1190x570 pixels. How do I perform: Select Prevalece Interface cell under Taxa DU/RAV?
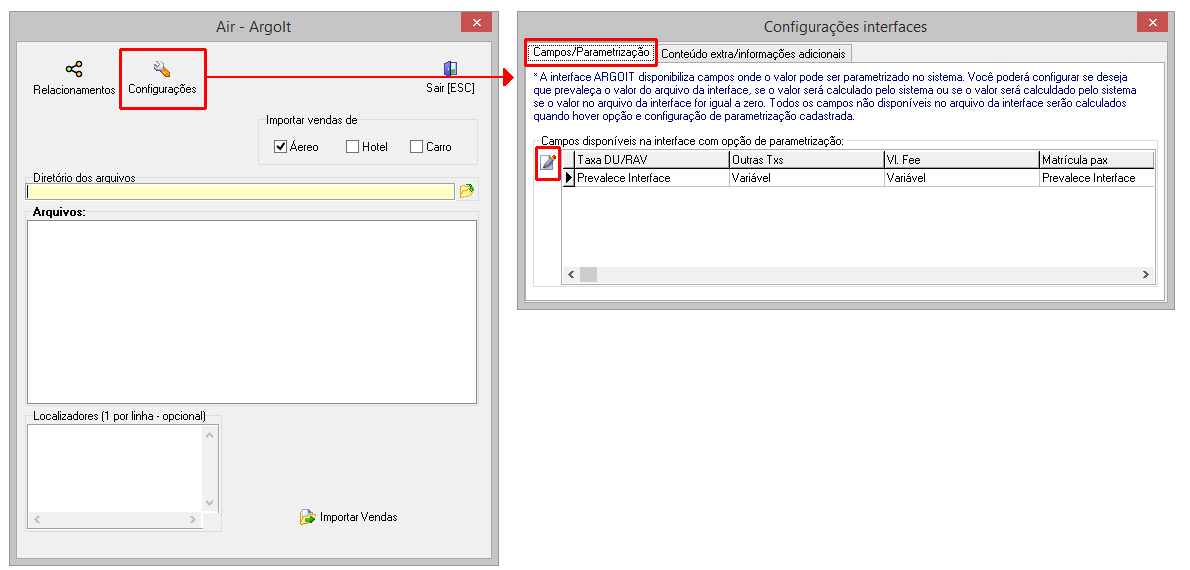pyautogui.click(x=651, y=178)
